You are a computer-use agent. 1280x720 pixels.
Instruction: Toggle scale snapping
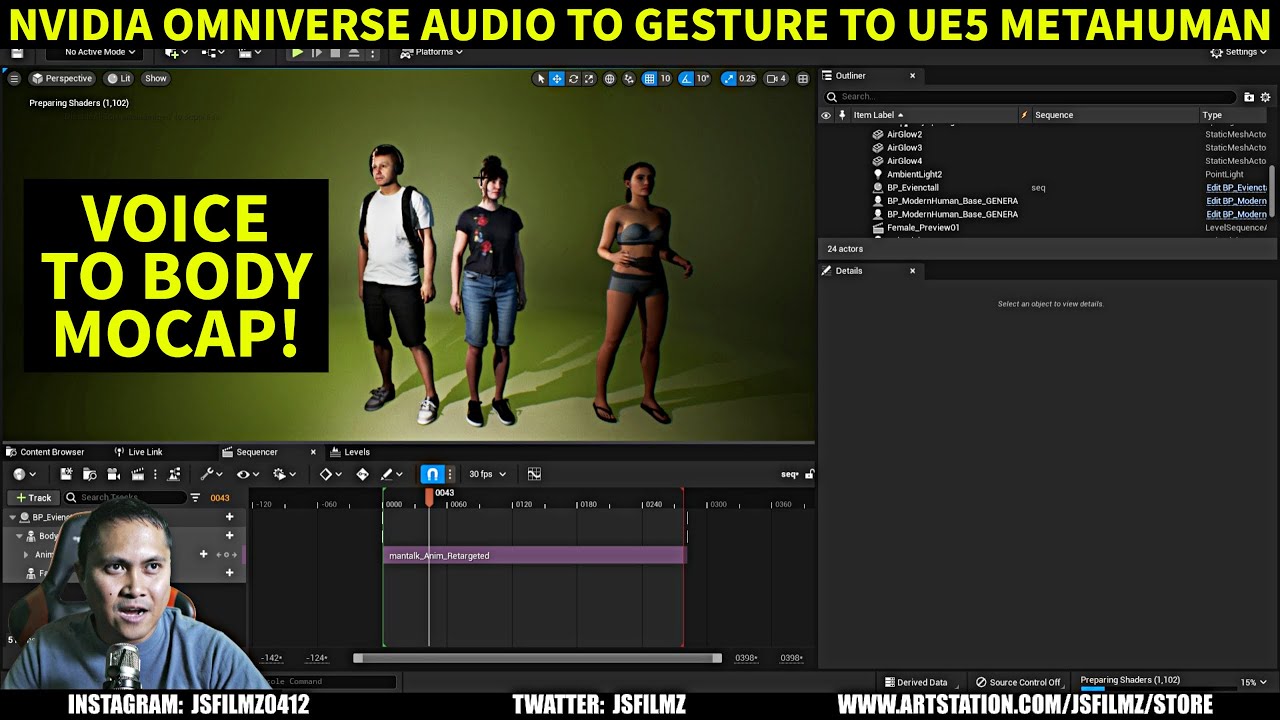(728, 79)
